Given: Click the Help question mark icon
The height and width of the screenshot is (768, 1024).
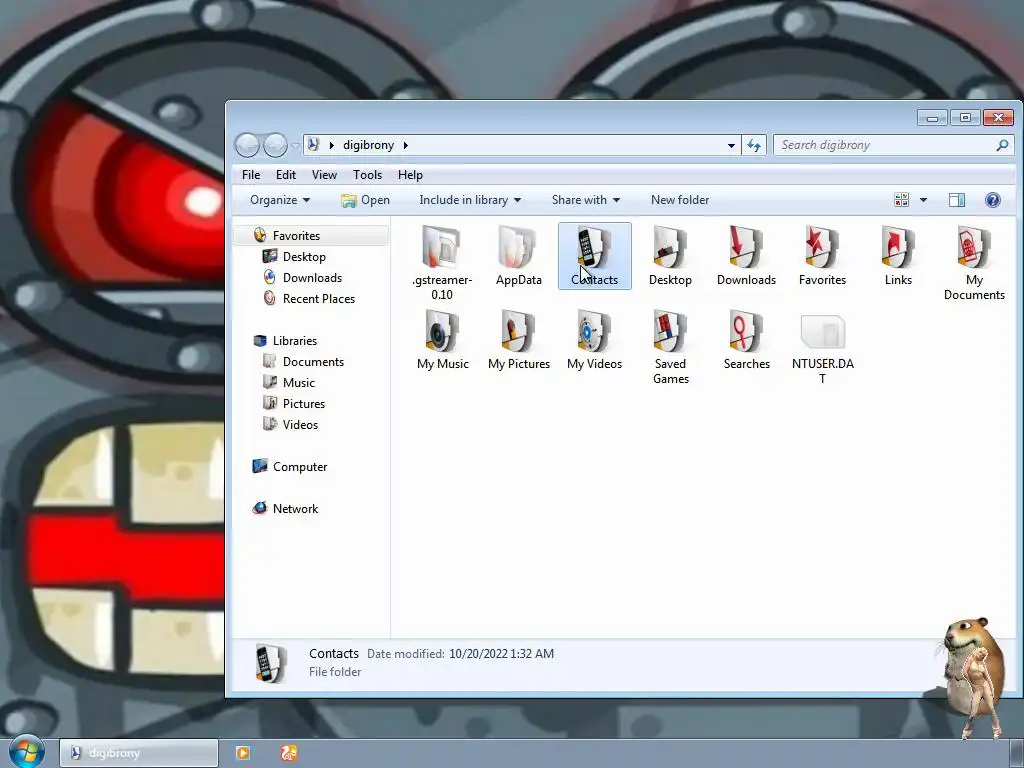Looking at the screenshot, I should (x=992, y=200).
